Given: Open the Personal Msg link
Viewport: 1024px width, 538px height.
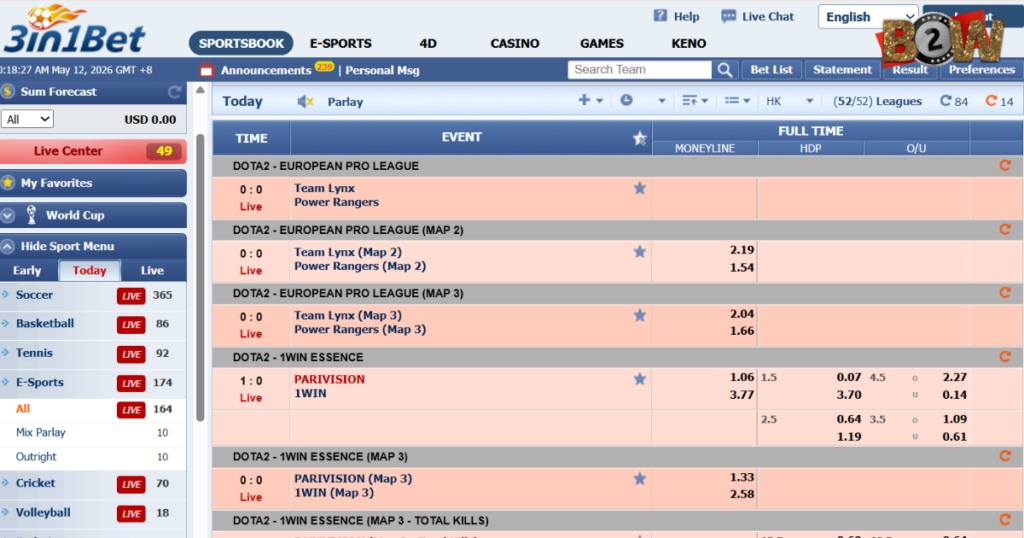Looking at the screenshot, I should point(382,71).
